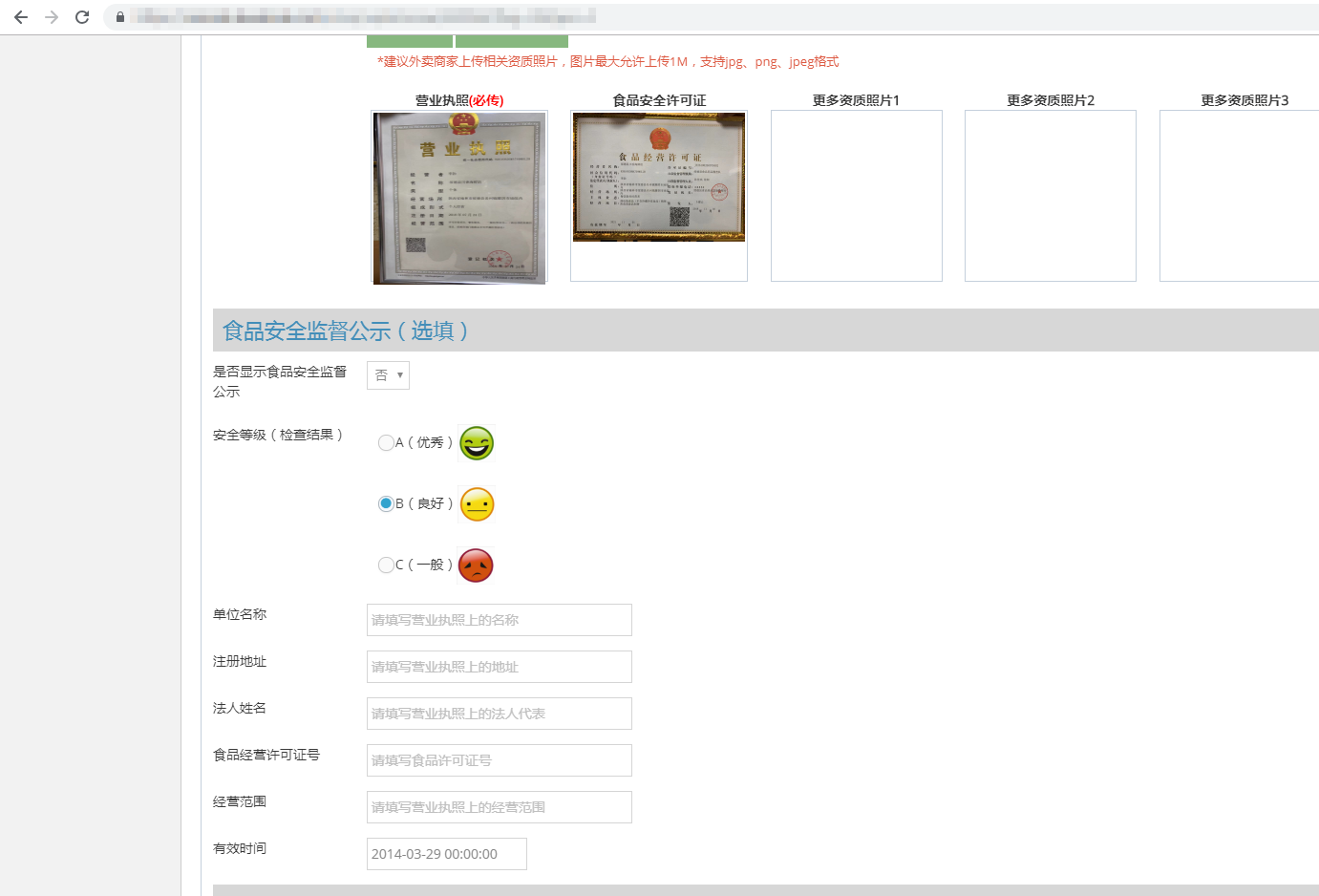1319x896 pixels.
Task: Click the empty 更多资质照片3 upload box
Action: [x=1240, y=196]
